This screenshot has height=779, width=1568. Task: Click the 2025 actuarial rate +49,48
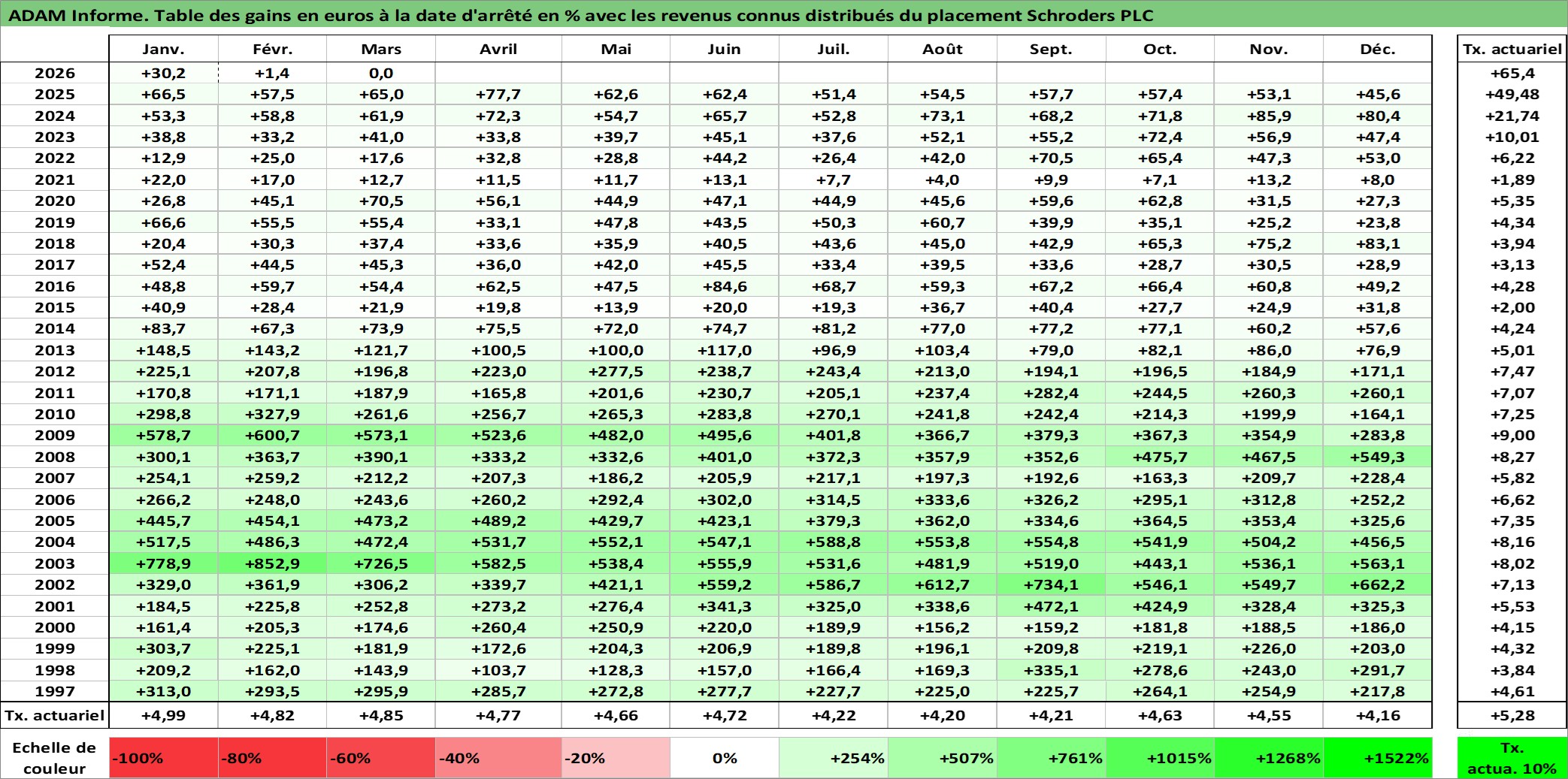[x=1512, y=94]
